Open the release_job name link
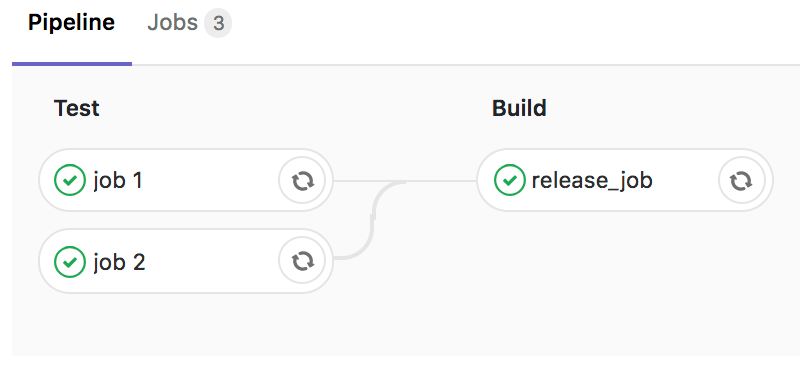The width and height of the screenshot is (800, 368). pyautogui.click(x=592, y=181)
